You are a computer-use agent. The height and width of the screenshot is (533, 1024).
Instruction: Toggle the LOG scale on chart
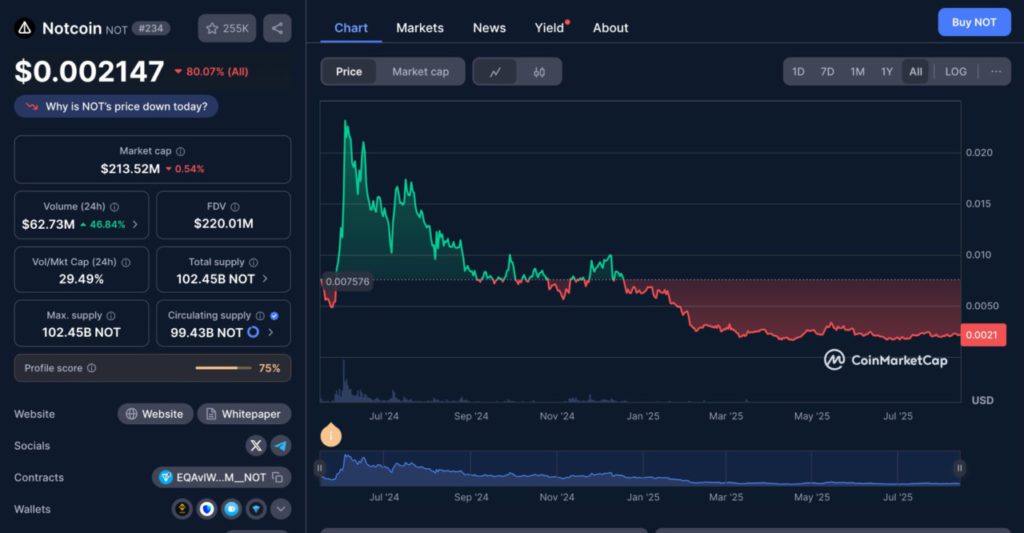click(x=956, y=72)
